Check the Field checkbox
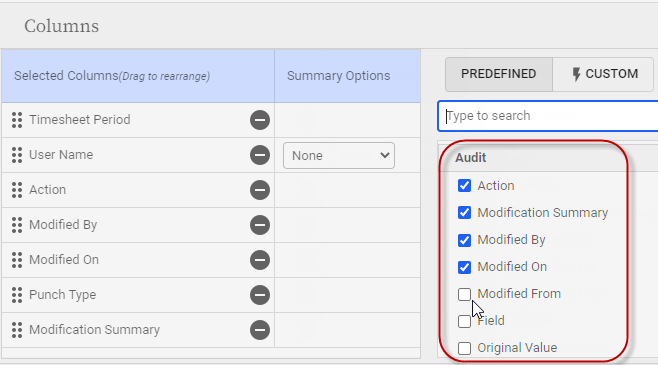 pyautogui.click(x=464, y=321)
